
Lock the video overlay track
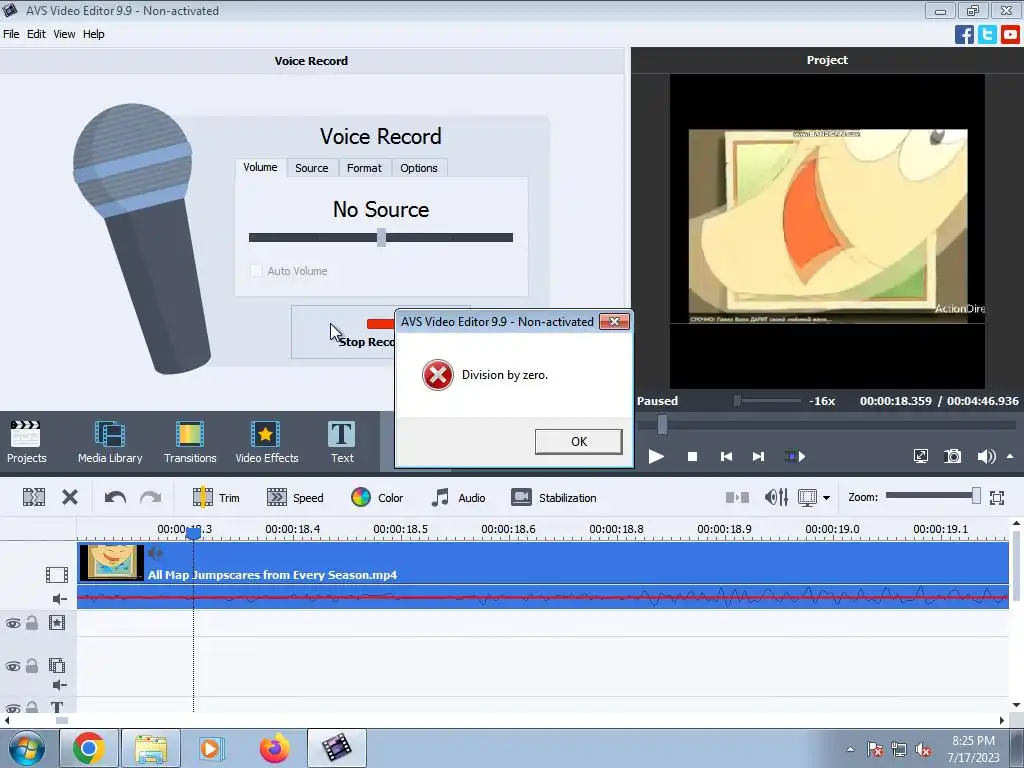(32, 666)
